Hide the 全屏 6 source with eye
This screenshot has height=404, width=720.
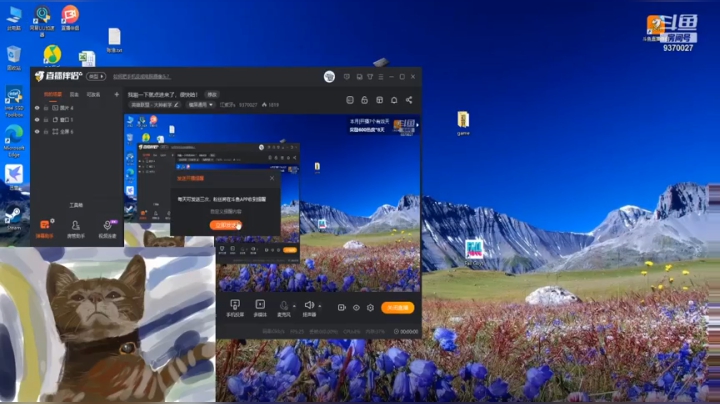point(37,132)
